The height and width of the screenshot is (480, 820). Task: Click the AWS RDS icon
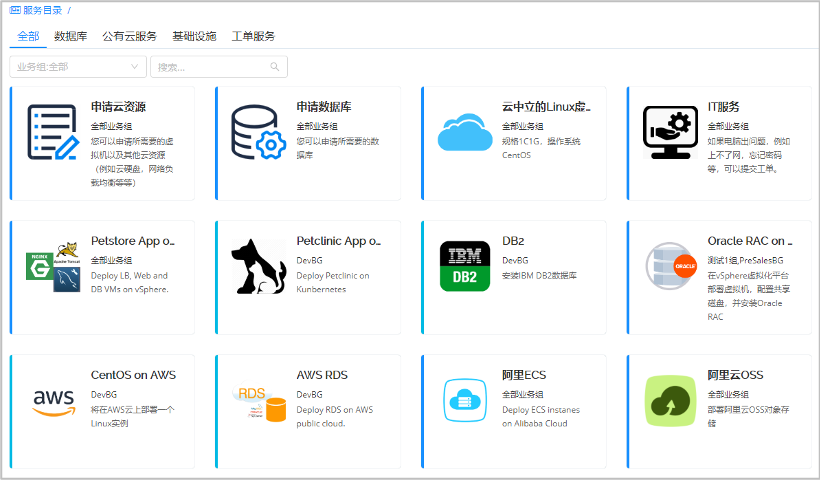pos(260,403)
